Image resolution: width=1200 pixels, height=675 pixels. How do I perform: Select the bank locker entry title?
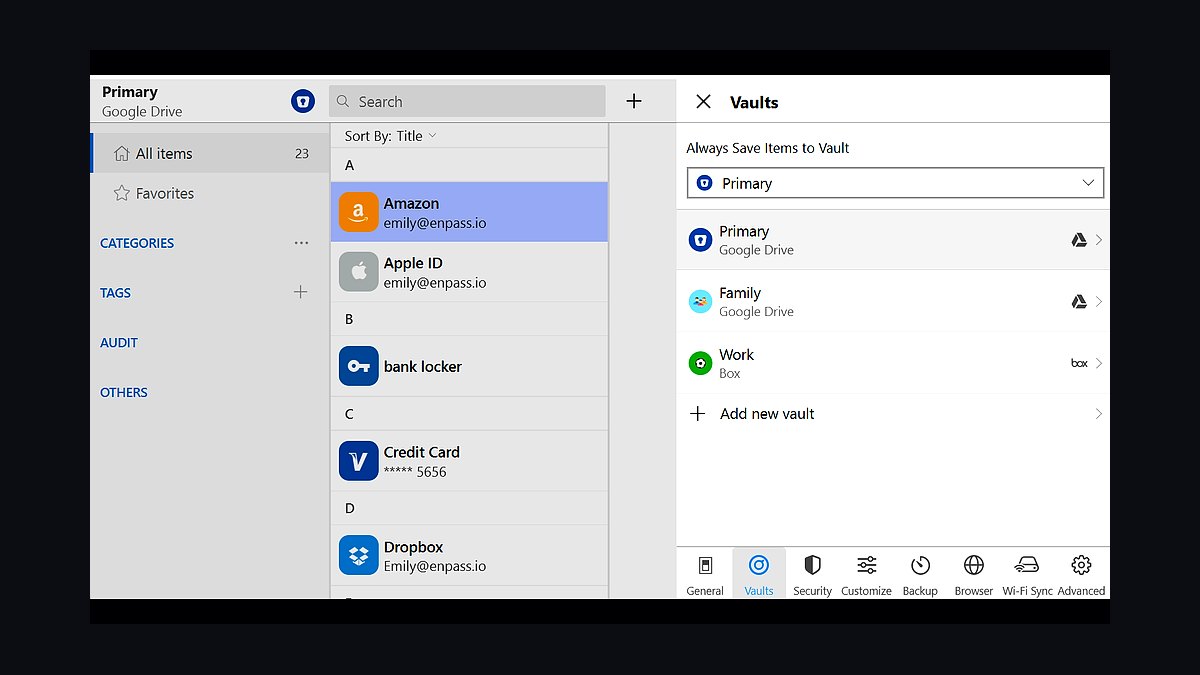tap(423, 366)
